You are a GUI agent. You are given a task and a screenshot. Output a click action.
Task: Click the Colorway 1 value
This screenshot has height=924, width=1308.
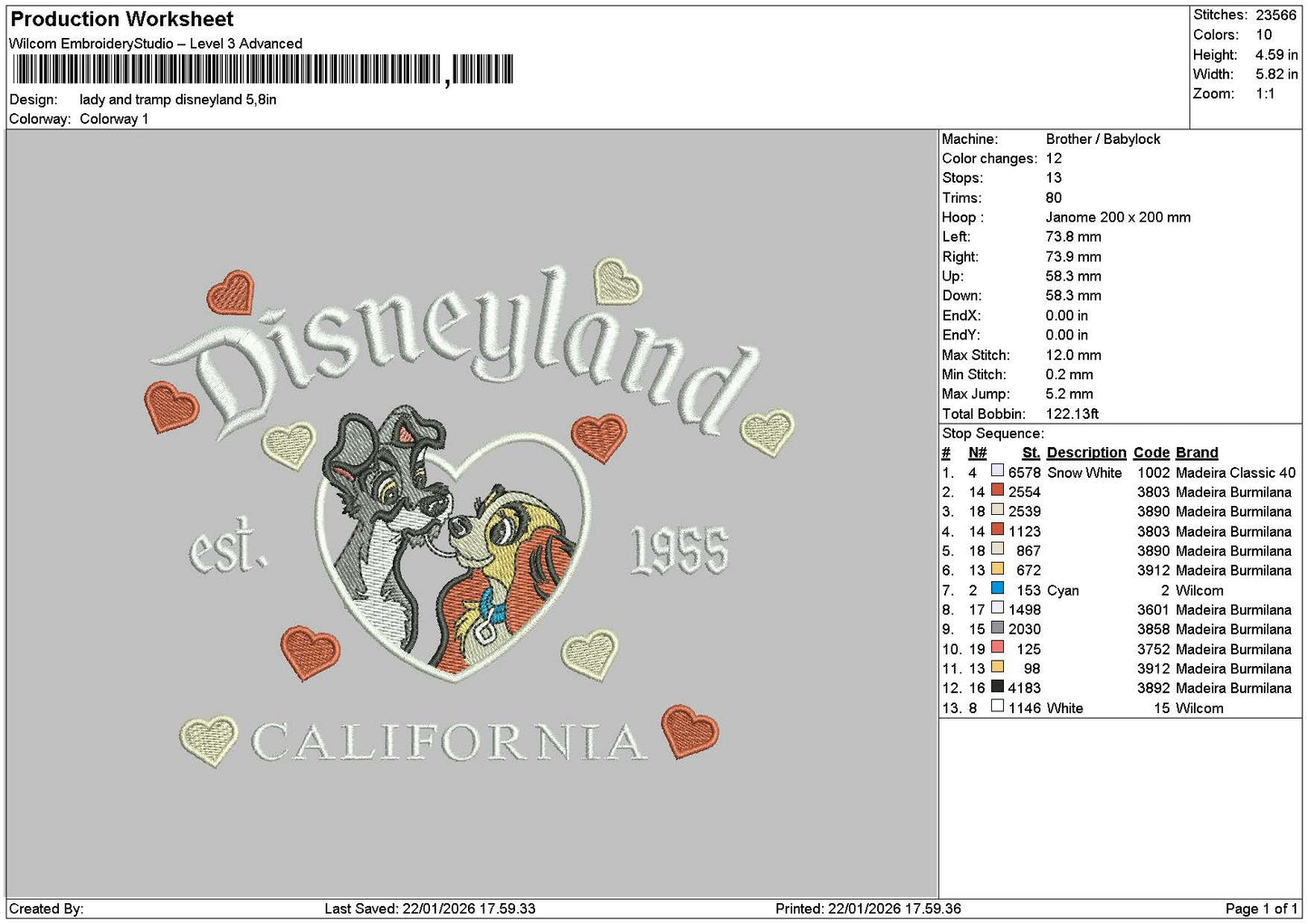(x=114, y=119)
